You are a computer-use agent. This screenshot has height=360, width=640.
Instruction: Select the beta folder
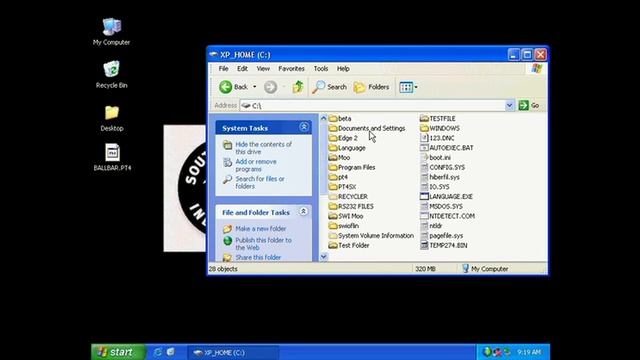pyautogui.click(x=340, y=118)
